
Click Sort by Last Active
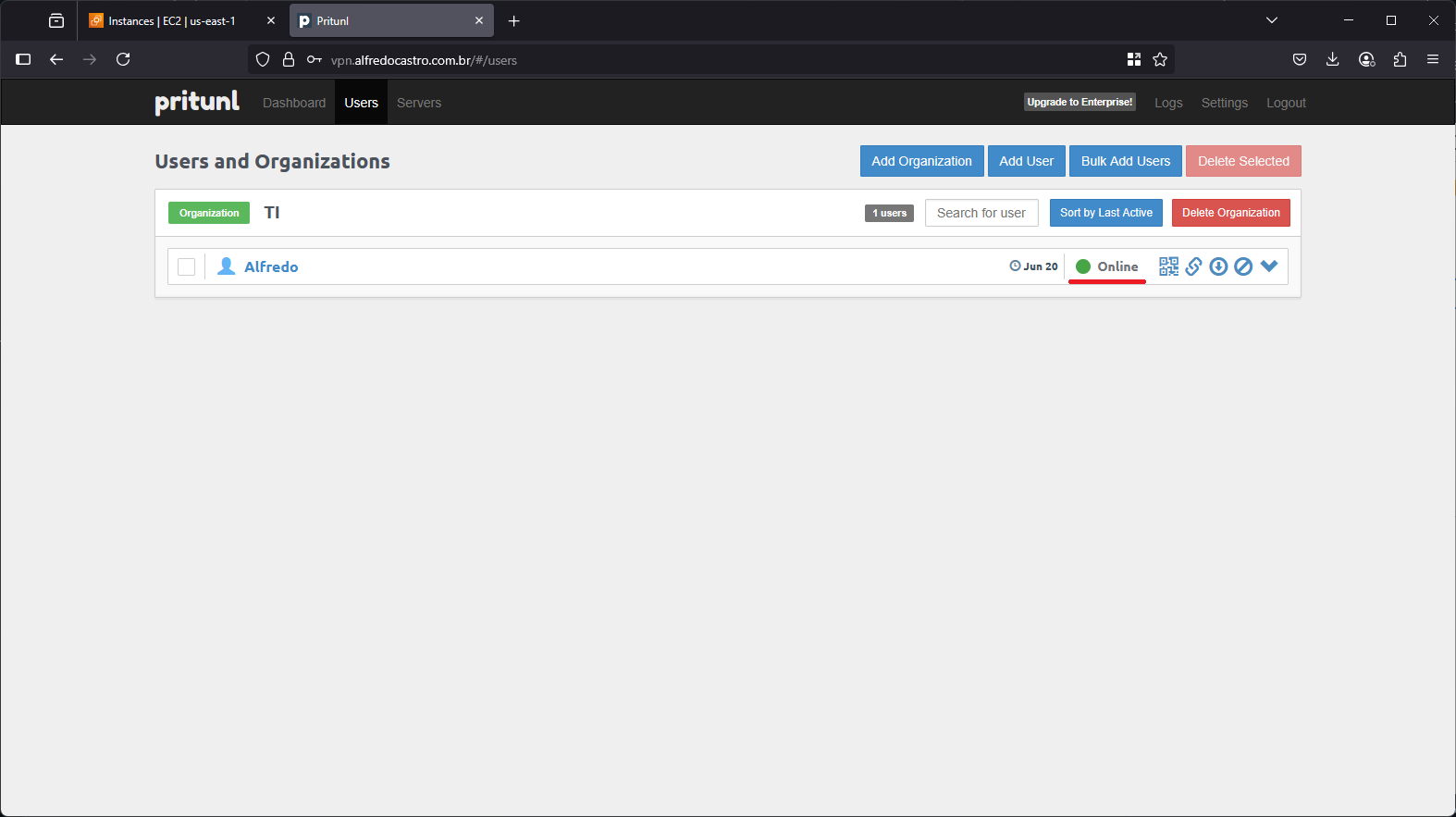(1106, 213)
